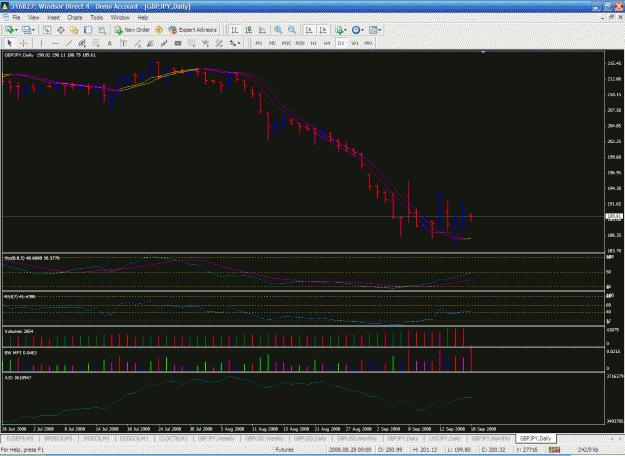Open the Help menu
Screen dimensions: 625x456
coord(143,18)
